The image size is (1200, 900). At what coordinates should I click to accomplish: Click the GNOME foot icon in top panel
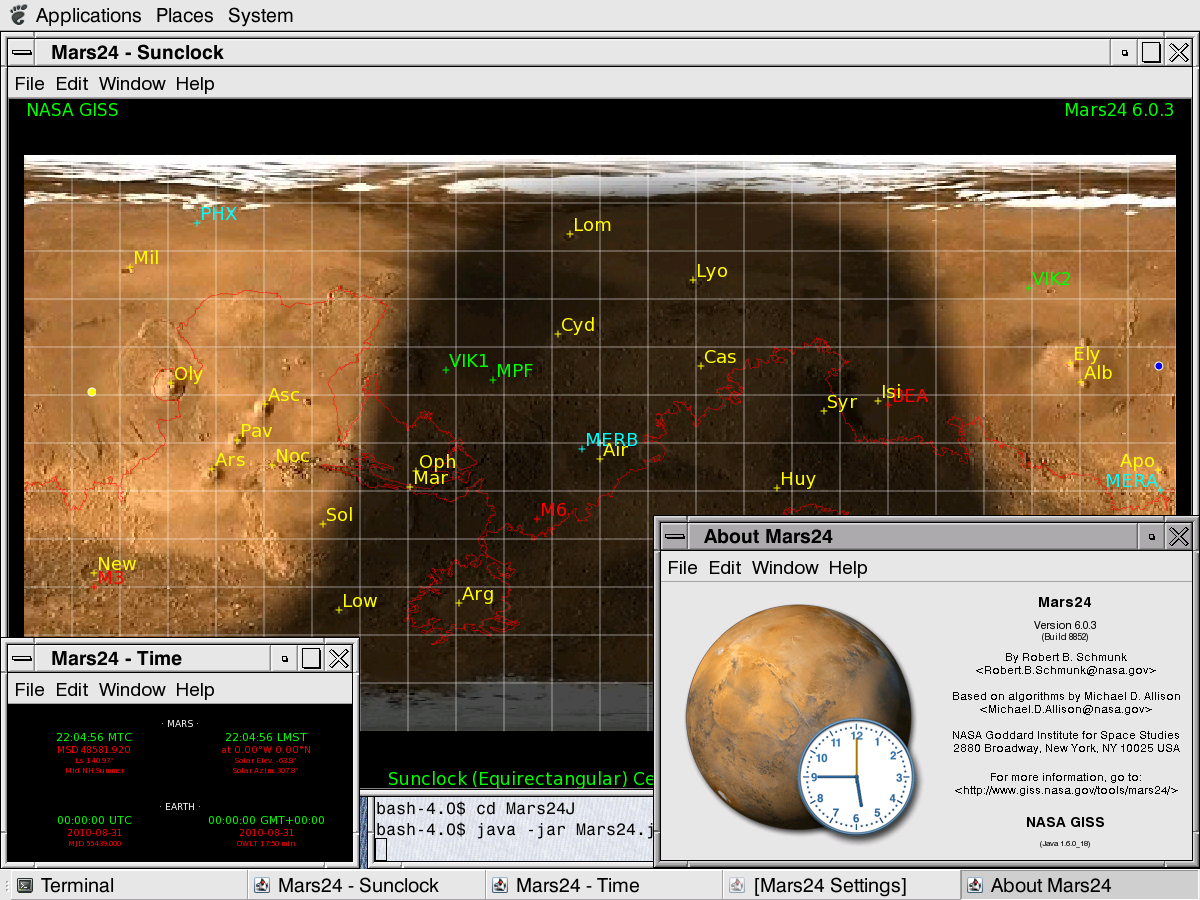[x=17, y=15]
